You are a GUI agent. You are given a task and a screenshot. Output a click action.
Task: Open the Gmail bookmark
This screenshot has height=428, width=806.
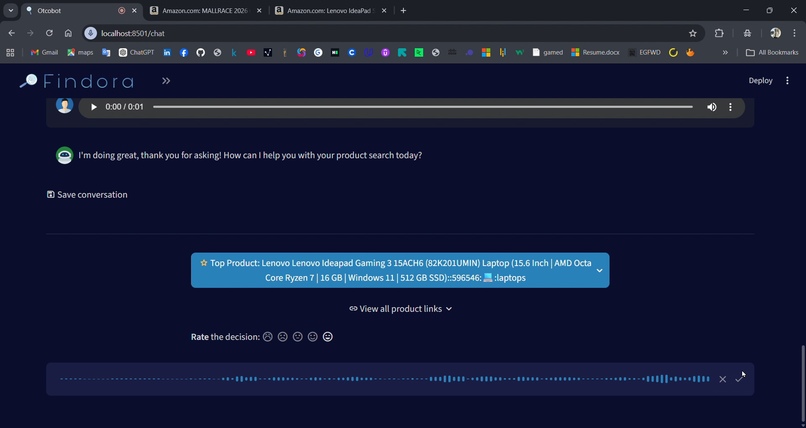pyautogui.click(x=44, y=52)
